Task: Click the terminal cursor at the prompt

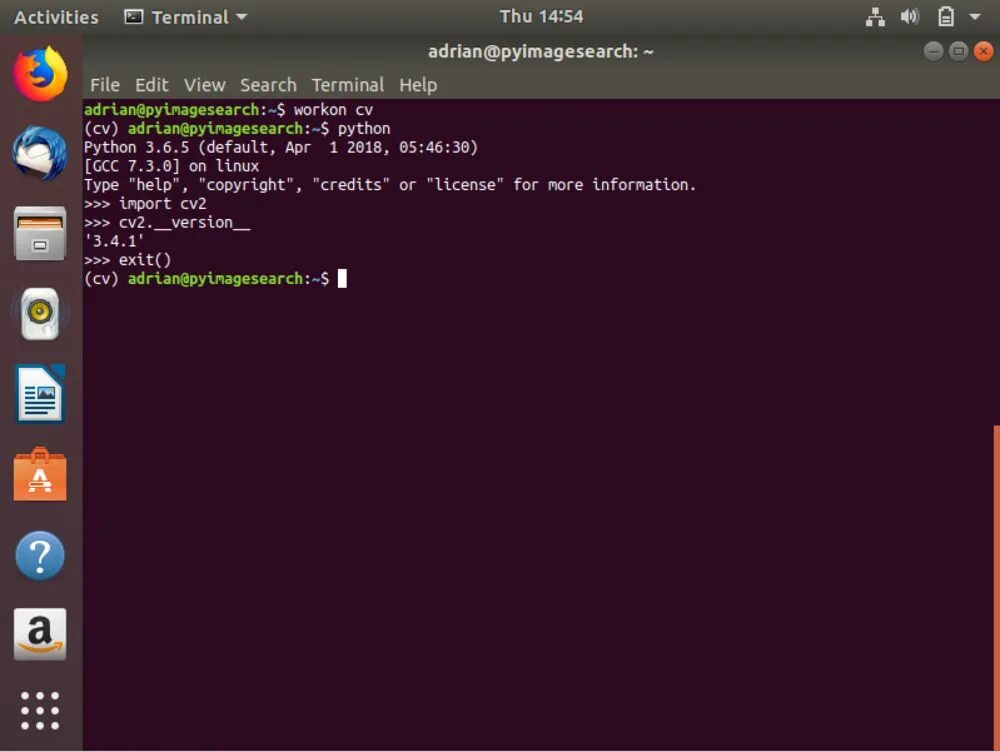Action: [342, 279]
